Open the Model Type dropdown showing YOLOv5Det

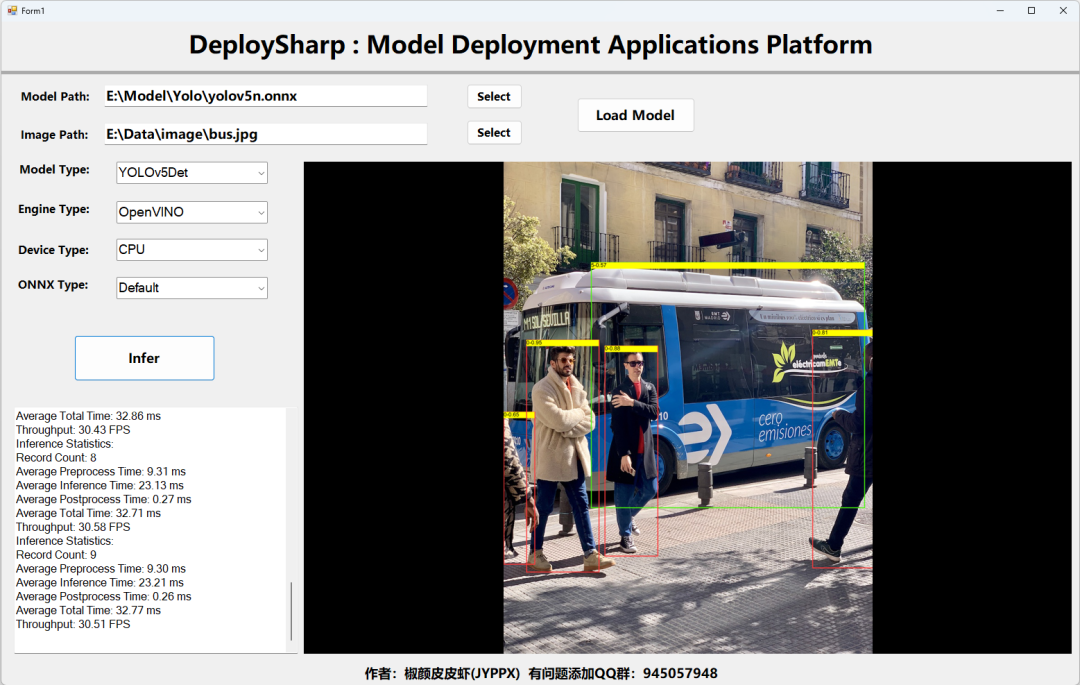point(191,173)
